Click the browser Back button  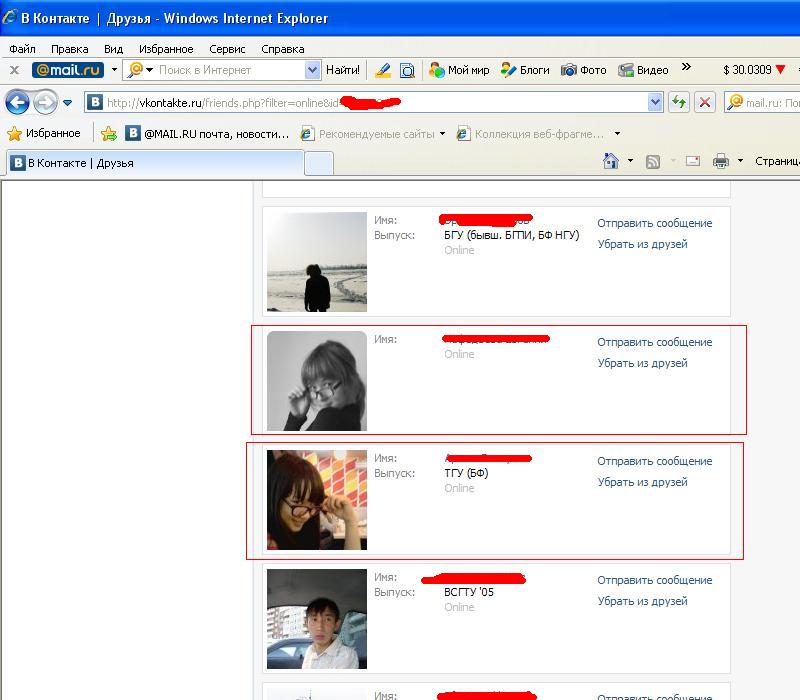[x=17, y=102]
